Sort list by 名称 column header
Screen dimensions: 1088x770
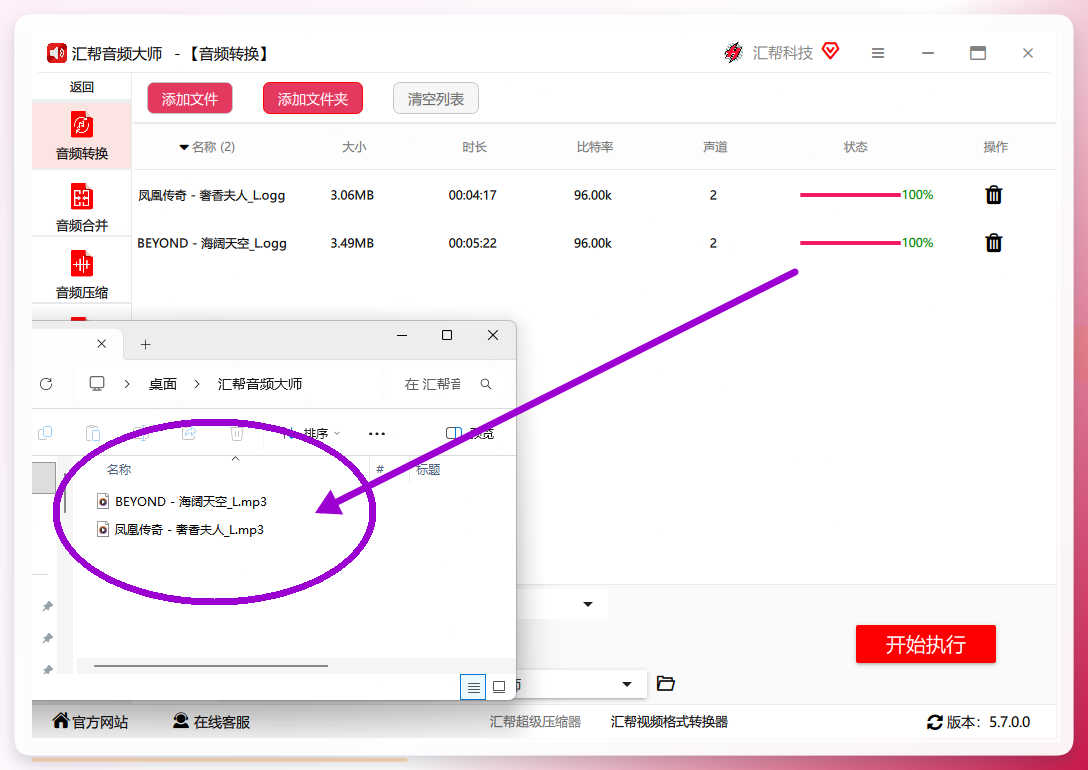[207, 147]
